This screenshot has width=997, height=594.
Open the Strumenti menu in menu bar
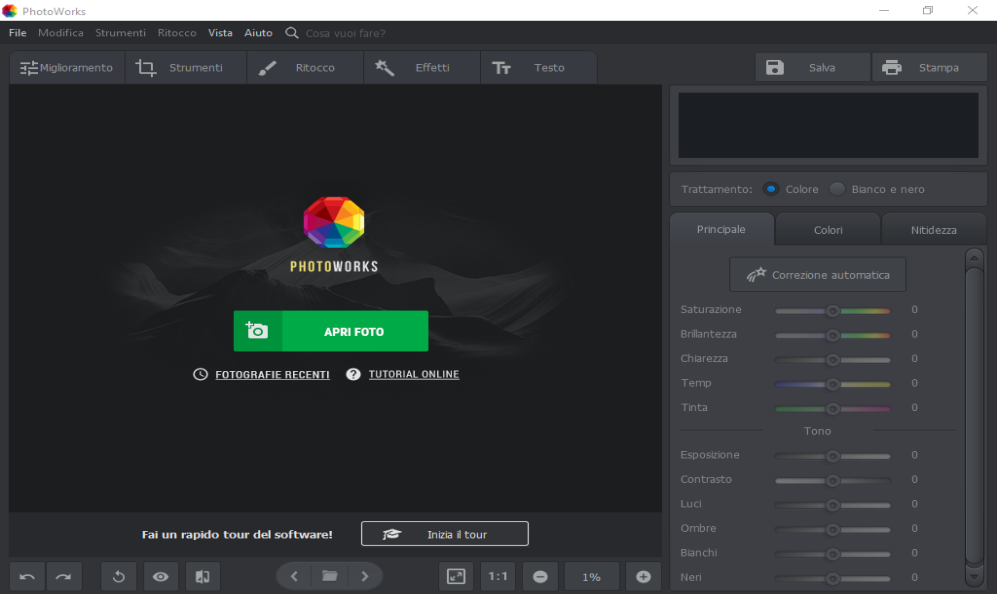click(x=120, y=33)
